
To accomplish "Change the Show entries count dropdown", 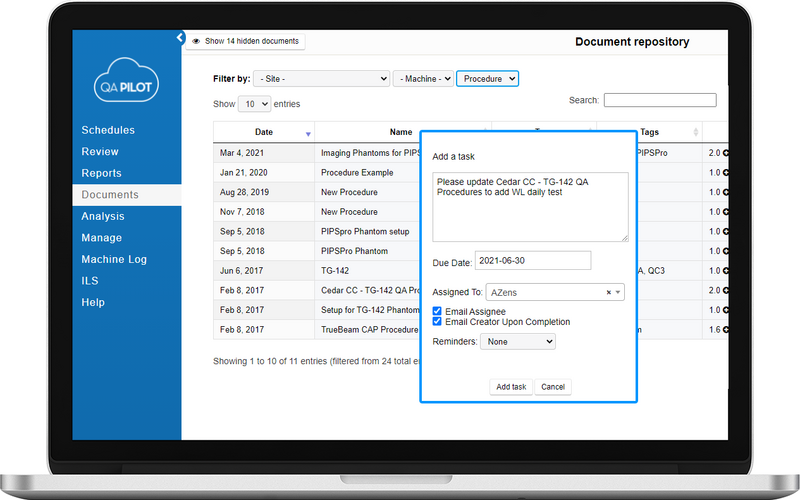I will pos(254,104).
